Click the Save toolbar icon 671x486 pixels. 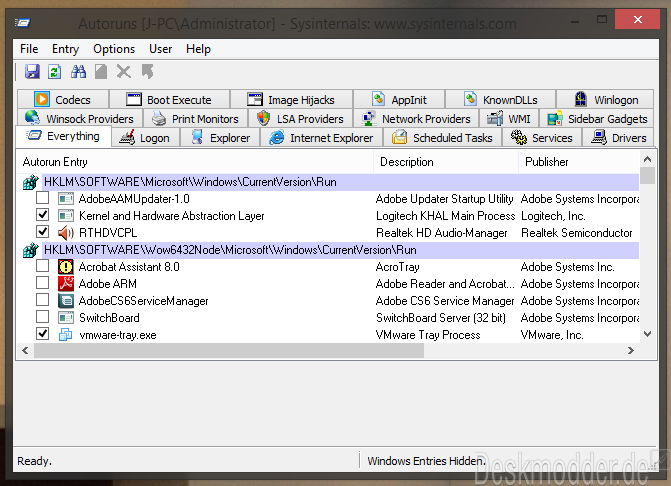pyautogui.click(x=32, y=71)
